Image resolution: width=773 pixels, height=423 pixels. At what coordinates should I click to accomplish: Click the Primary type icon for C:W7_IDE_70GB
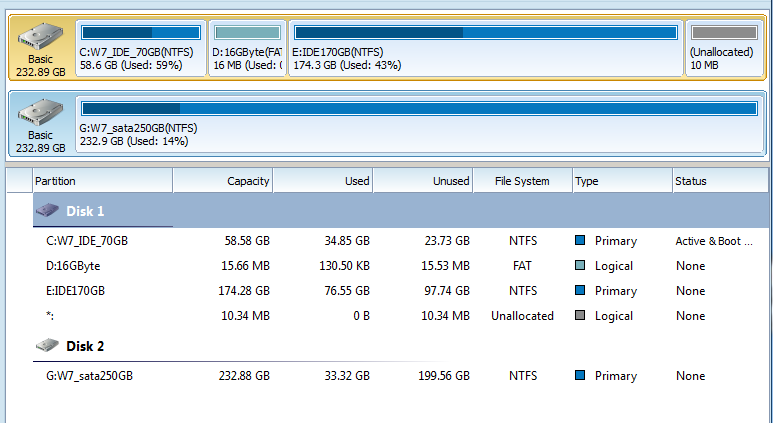click(580, 241)
